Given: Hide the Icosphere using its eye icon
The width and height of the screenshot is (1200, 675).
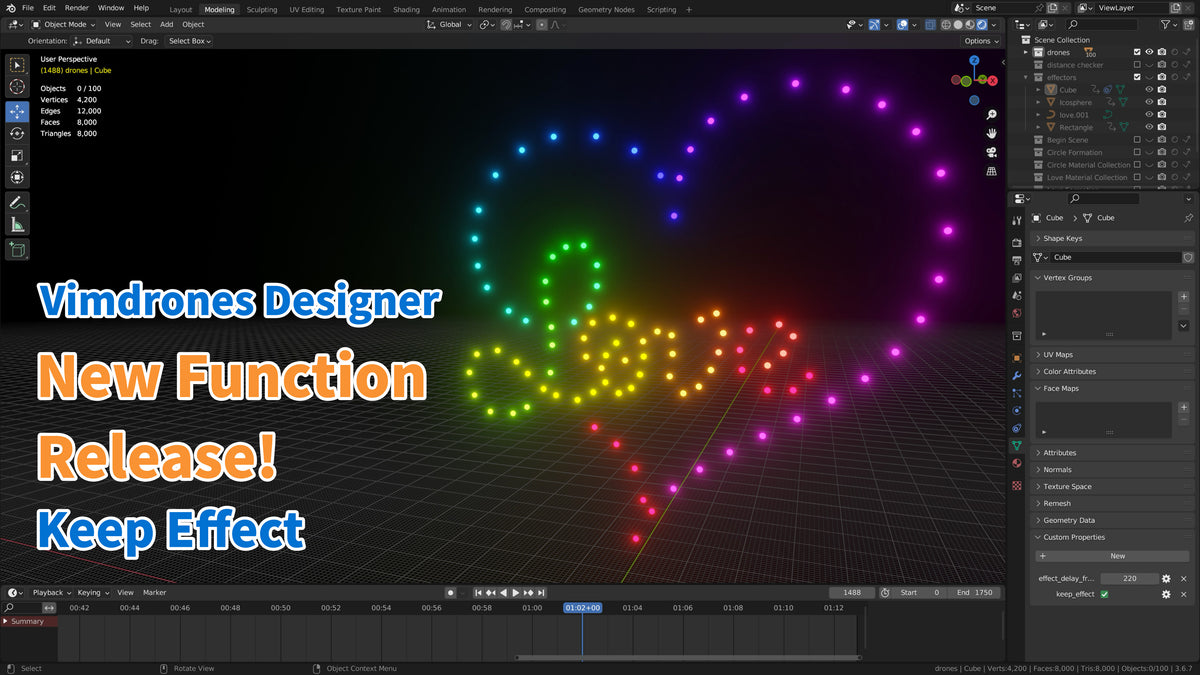Looking at the screenshot, I should click(x=1148, y=102).
